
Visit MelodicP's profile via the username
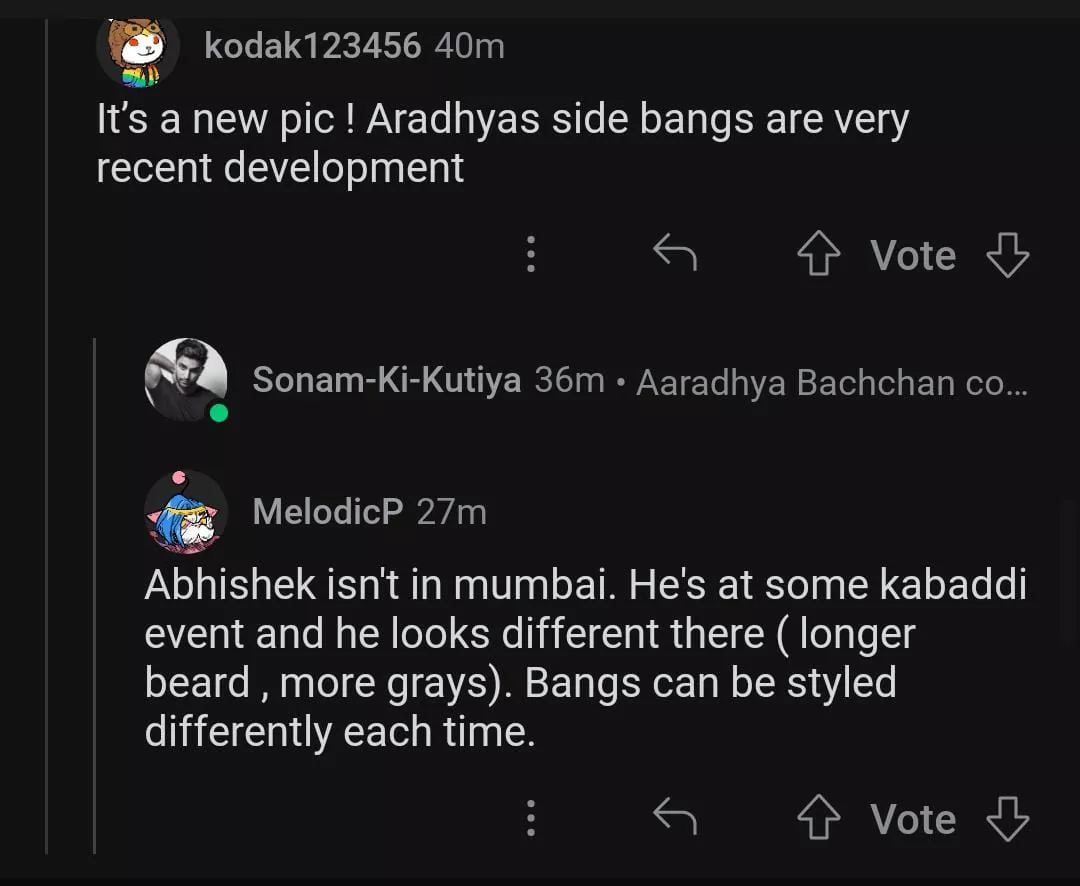coord(328,512)
